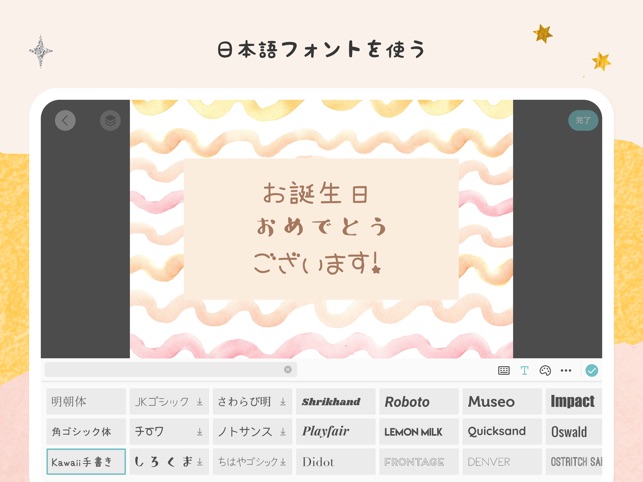Download the チロワ font via arrow
This screenshot has width=643, height=482.
pos(199,432)
